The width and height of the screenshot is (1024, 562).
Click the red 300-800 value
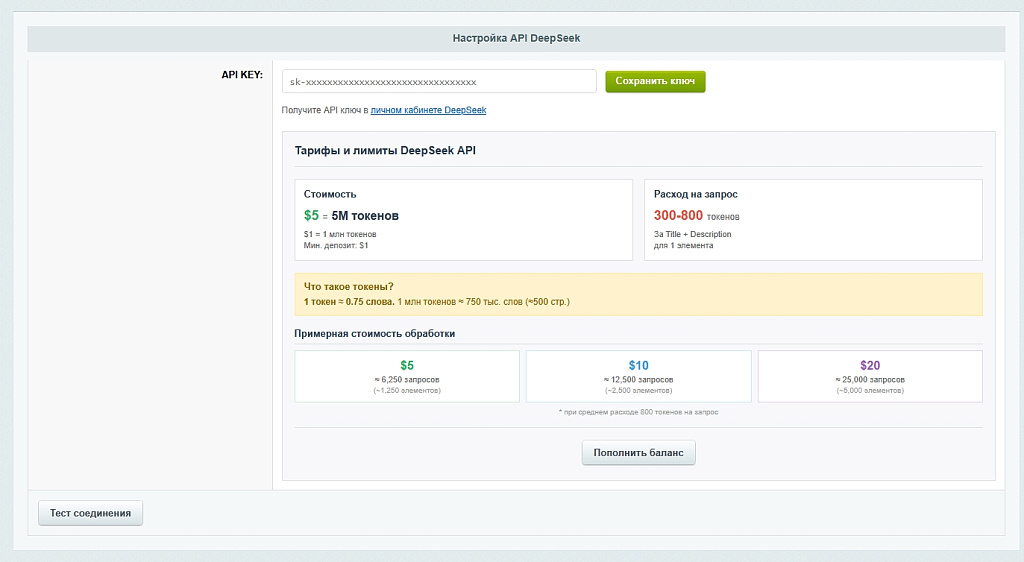678,215
